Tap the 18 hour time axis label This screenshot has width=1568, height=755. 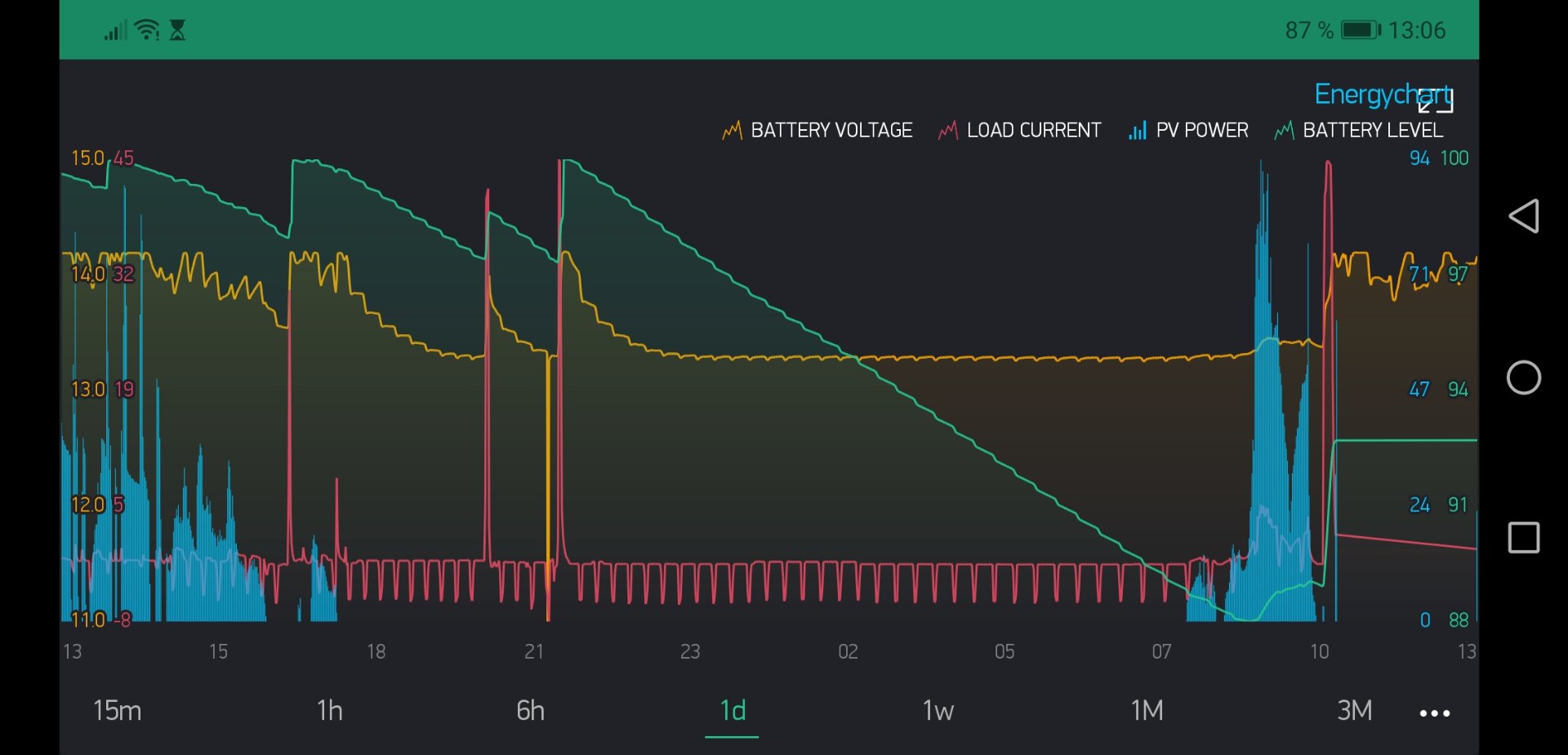[376, 651]
